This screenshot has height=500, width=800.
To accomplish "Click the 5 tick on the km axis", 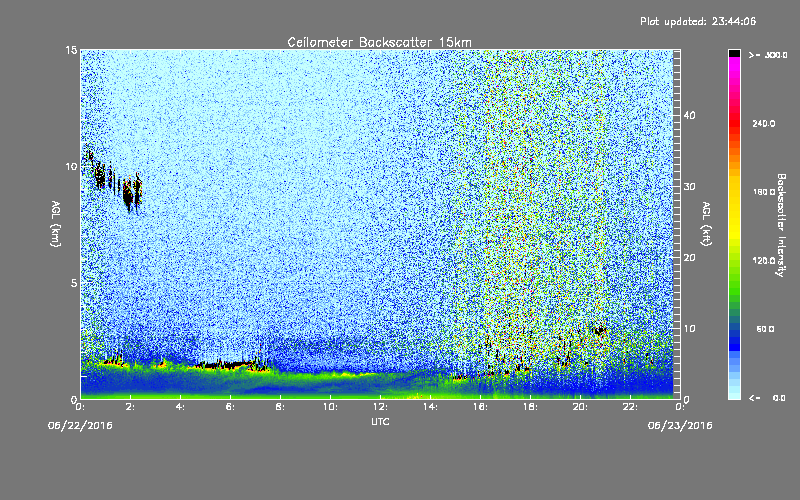I will coord(74,283).
